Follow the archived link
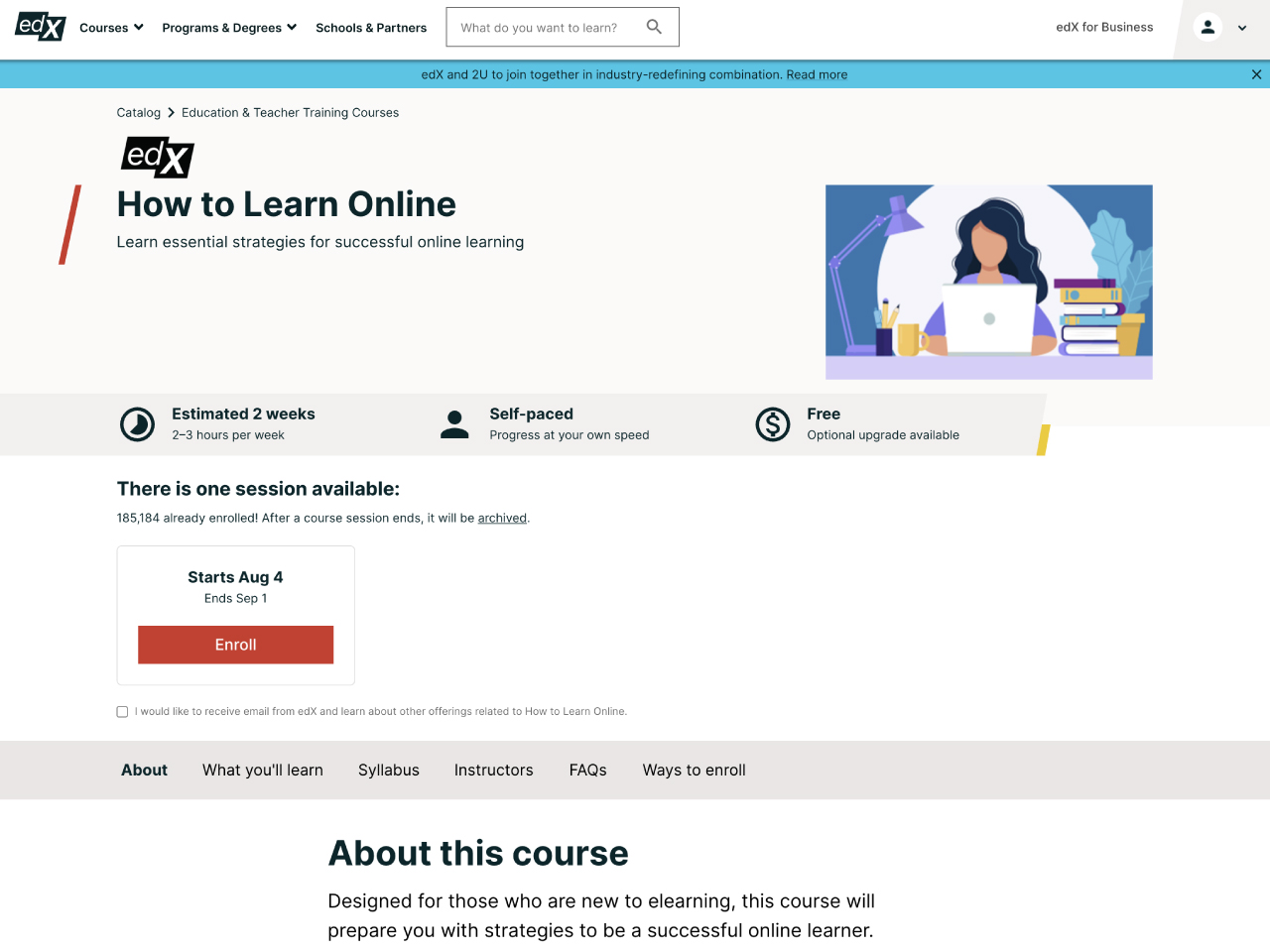Screen dimensions: 1270x952 pos(502,518)
